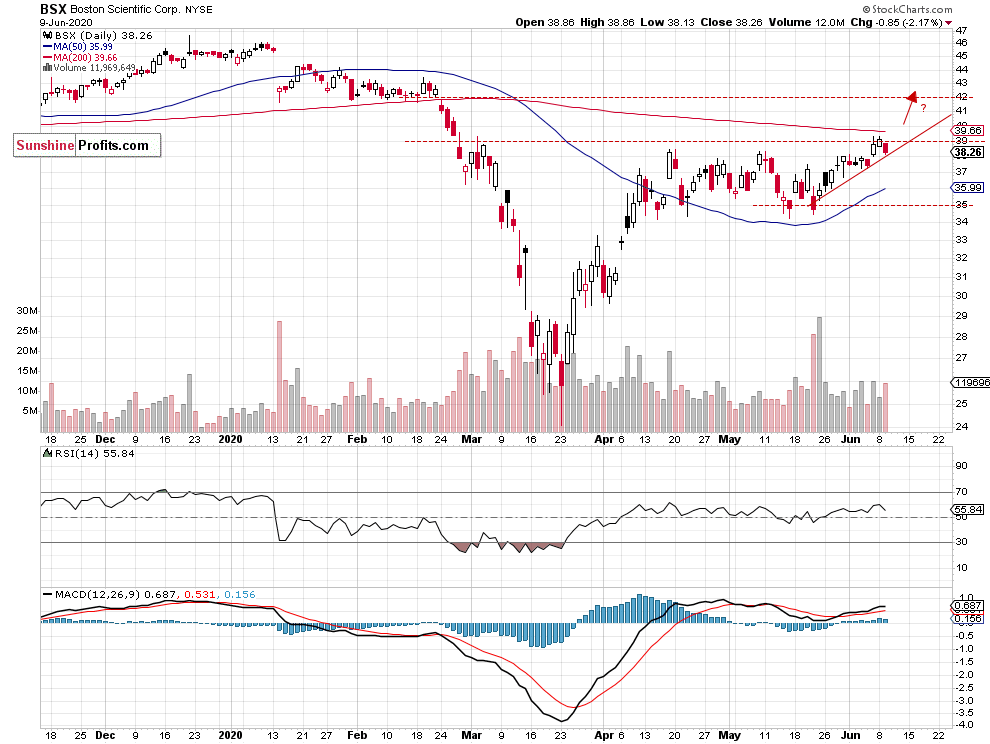
Task: Click the 9-Jun-2020 date stamp
Action: point(66,22)
